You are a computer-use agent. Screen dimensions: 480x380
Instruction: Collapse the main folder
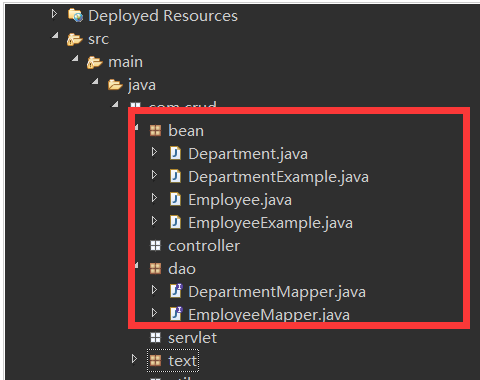75,59
